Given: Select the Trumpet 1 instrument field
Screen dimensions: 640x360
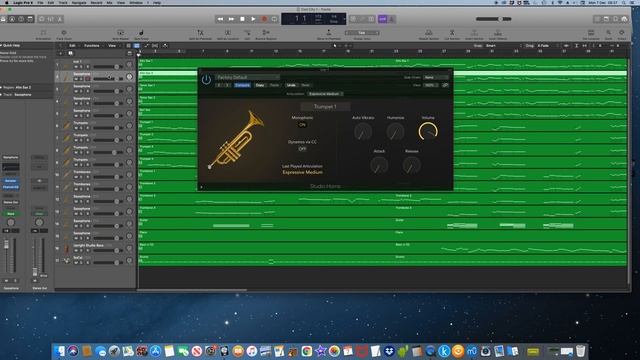Looking at the screenshot, I should pyautogui.click(x=325, y=107).
